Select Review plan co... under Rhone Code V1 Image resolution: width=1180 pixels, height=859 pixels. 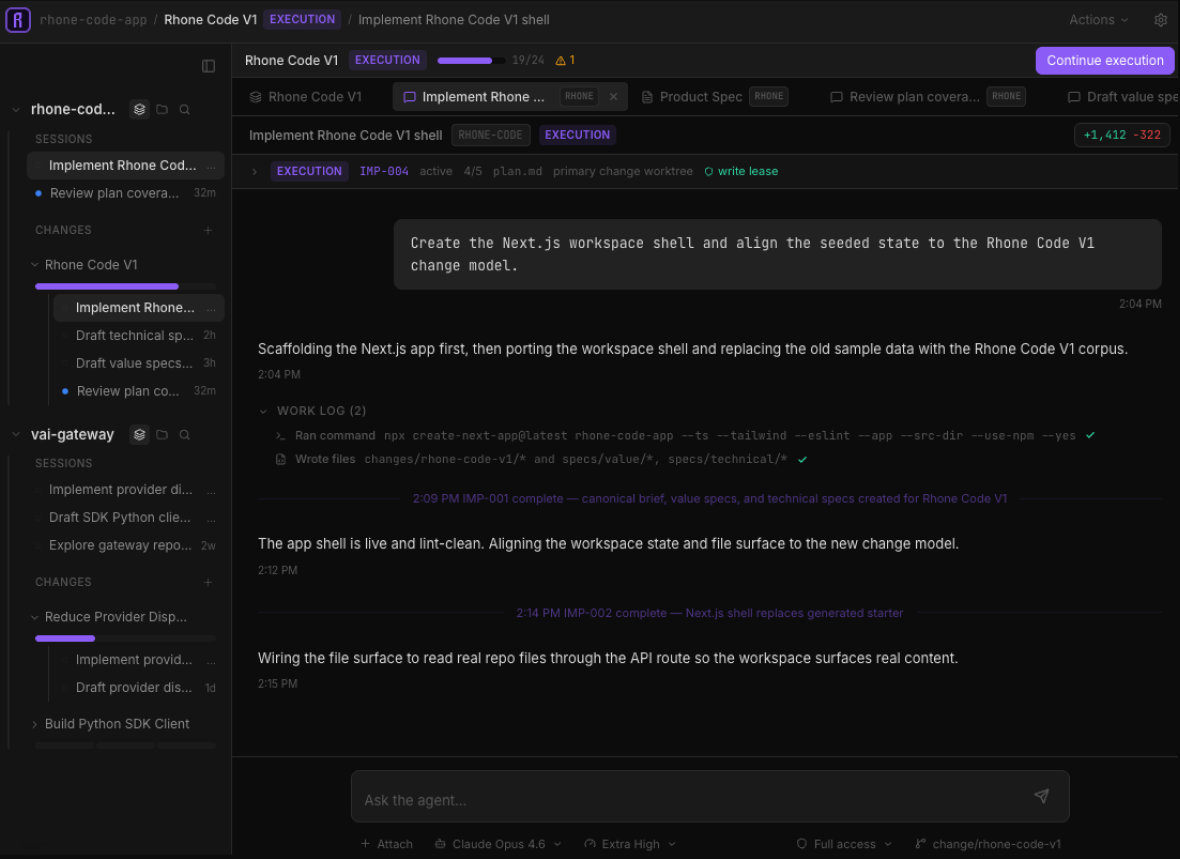[138, 391]
